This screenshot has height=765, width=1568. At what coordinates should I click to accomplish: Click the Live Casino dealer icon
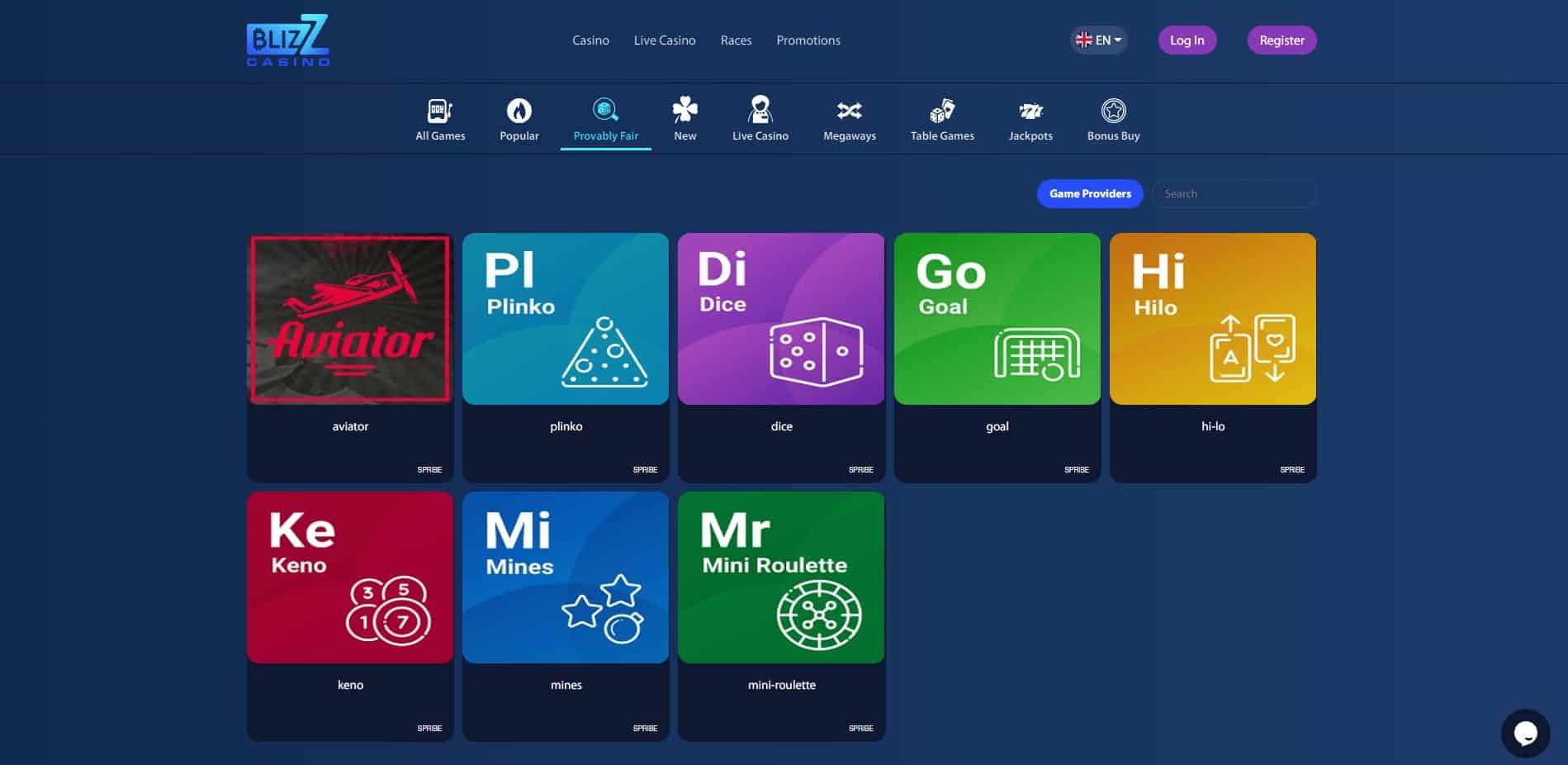(x=760, y=110)
